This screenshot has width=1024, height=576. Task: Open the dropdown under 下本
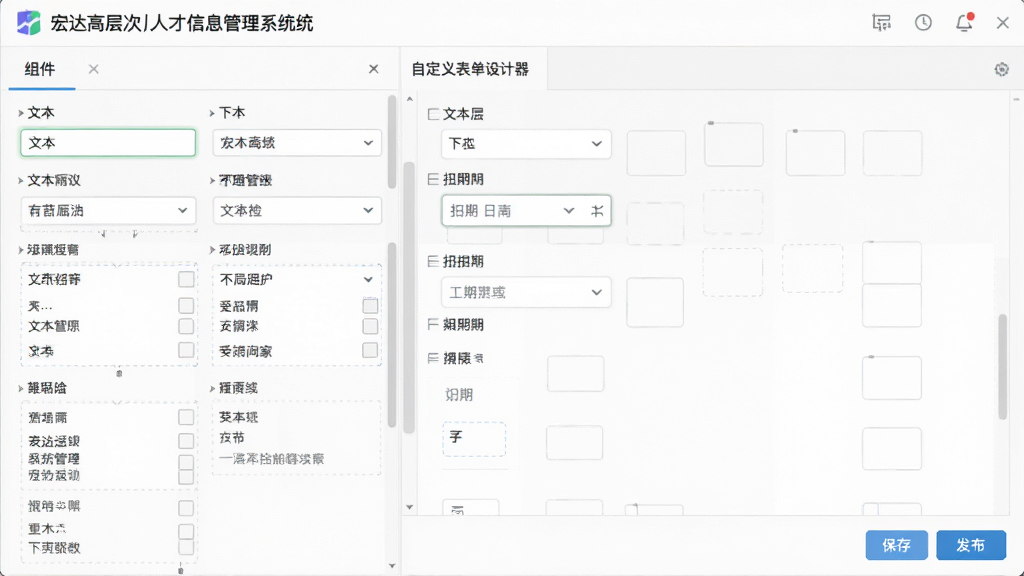click(297, 143)
